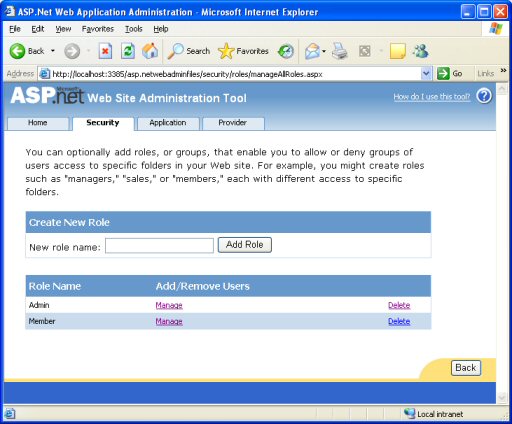Open the Edit menu
The image size is (512, 424).
(x=38, y=29)
